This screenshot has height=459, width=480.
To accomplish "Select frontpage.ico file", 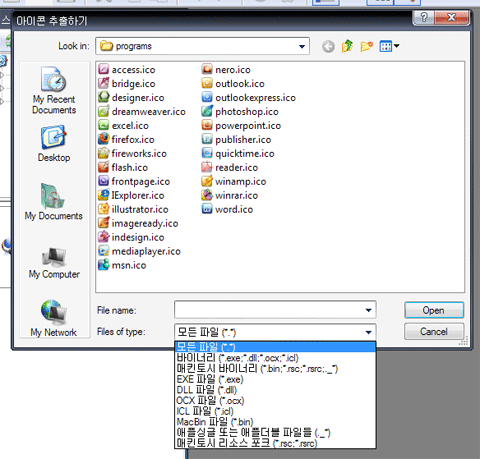I will click(x=134, y=181).
